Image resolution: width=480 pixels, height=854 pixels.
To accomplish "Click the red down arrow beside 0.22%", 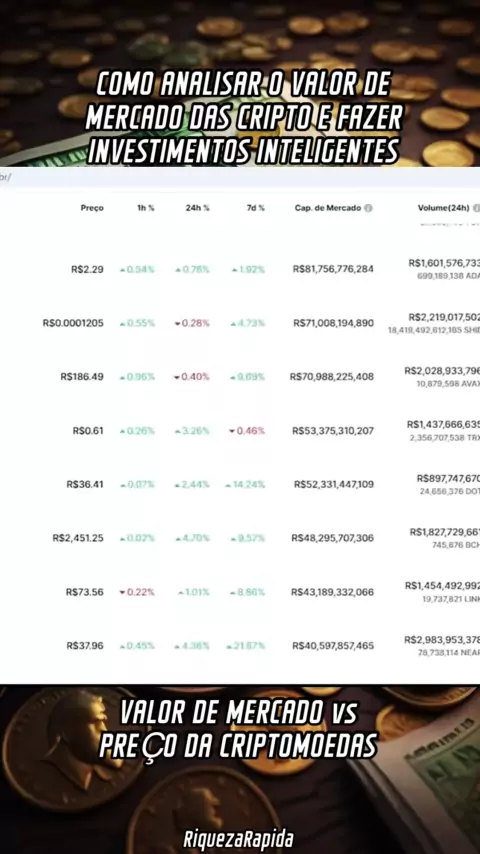I will tap(122, 593).
